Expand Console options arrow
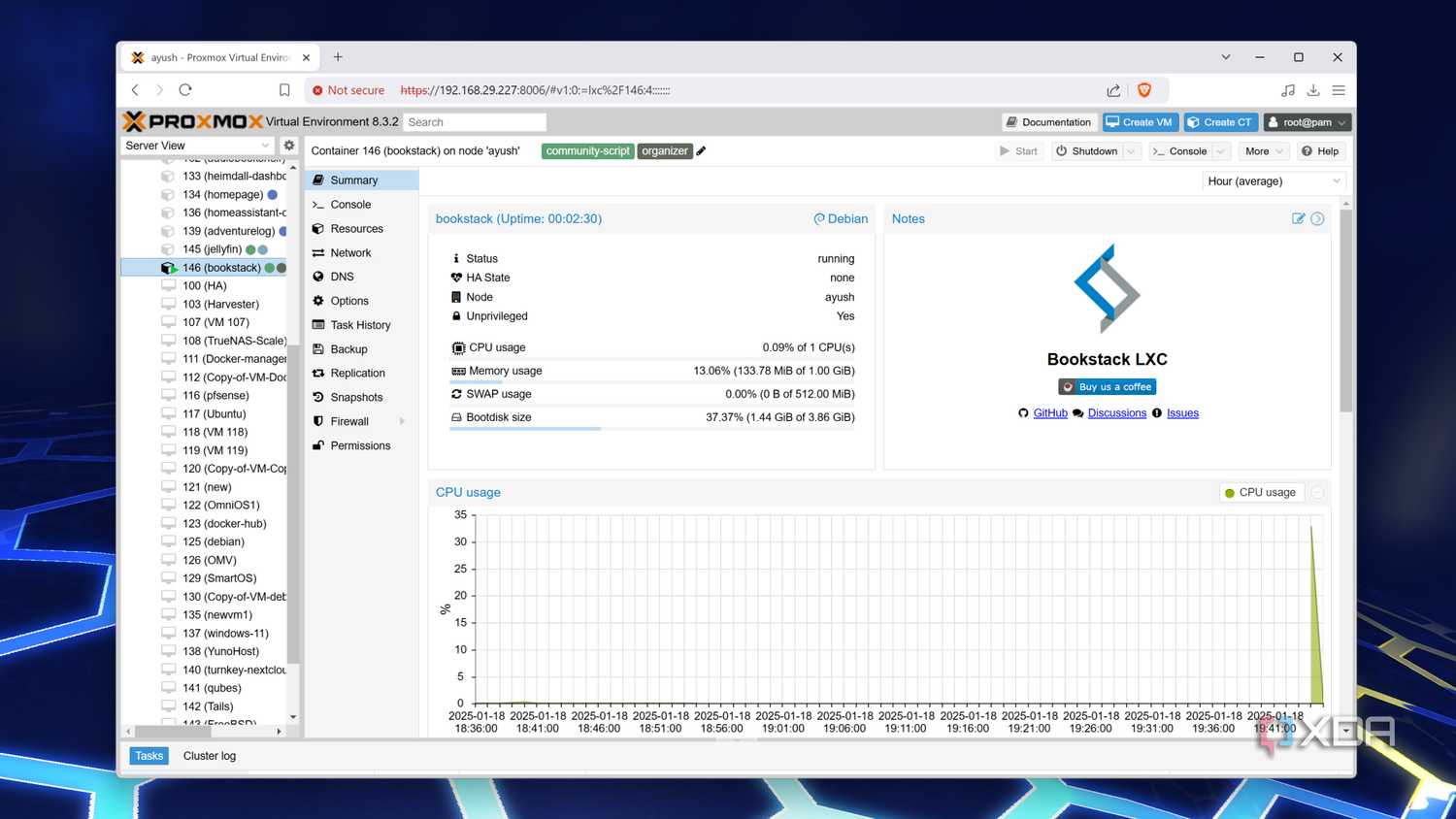 pyautogui.click(x=1222, y=151)
